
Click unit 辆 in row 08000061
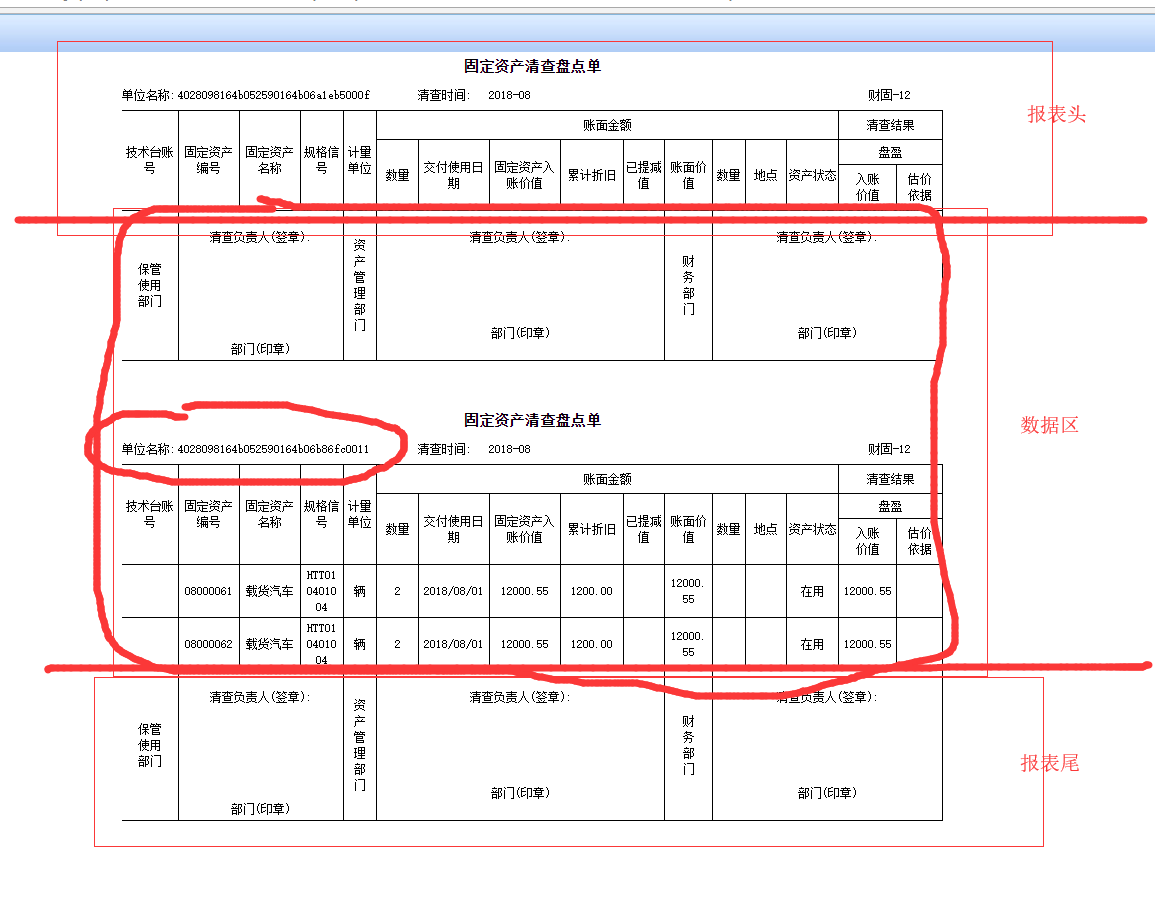(359, 591)
